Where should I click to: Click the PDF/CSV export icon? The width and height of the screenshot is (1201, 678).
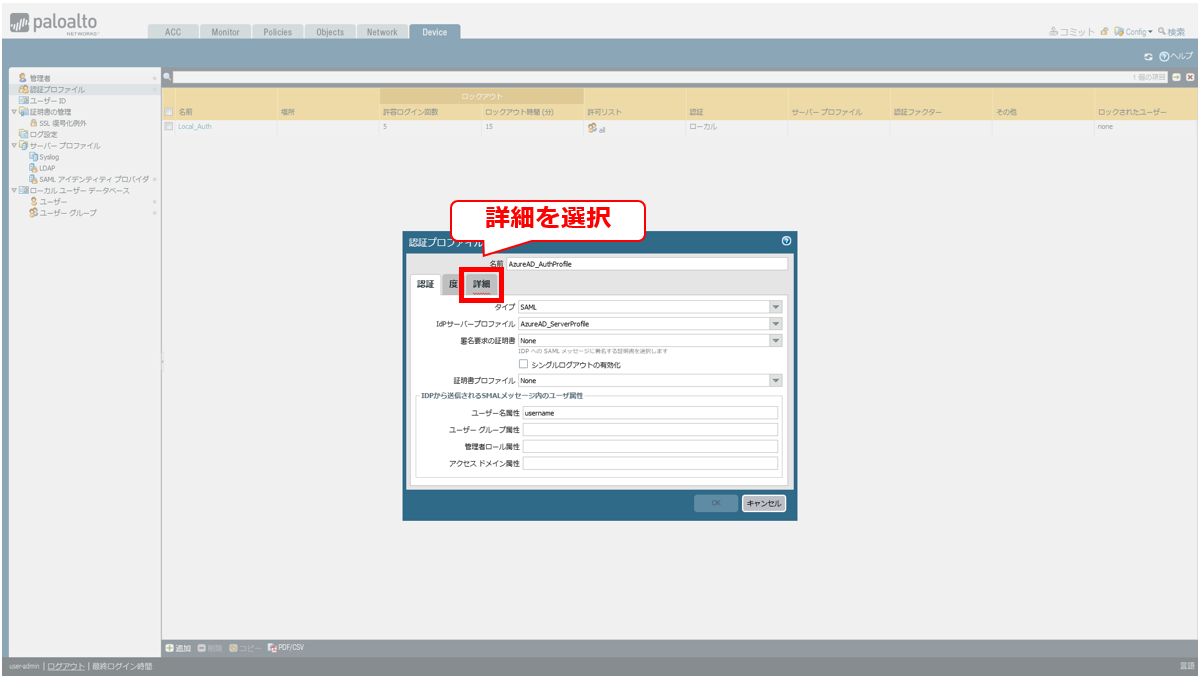(x=272, y=648)
